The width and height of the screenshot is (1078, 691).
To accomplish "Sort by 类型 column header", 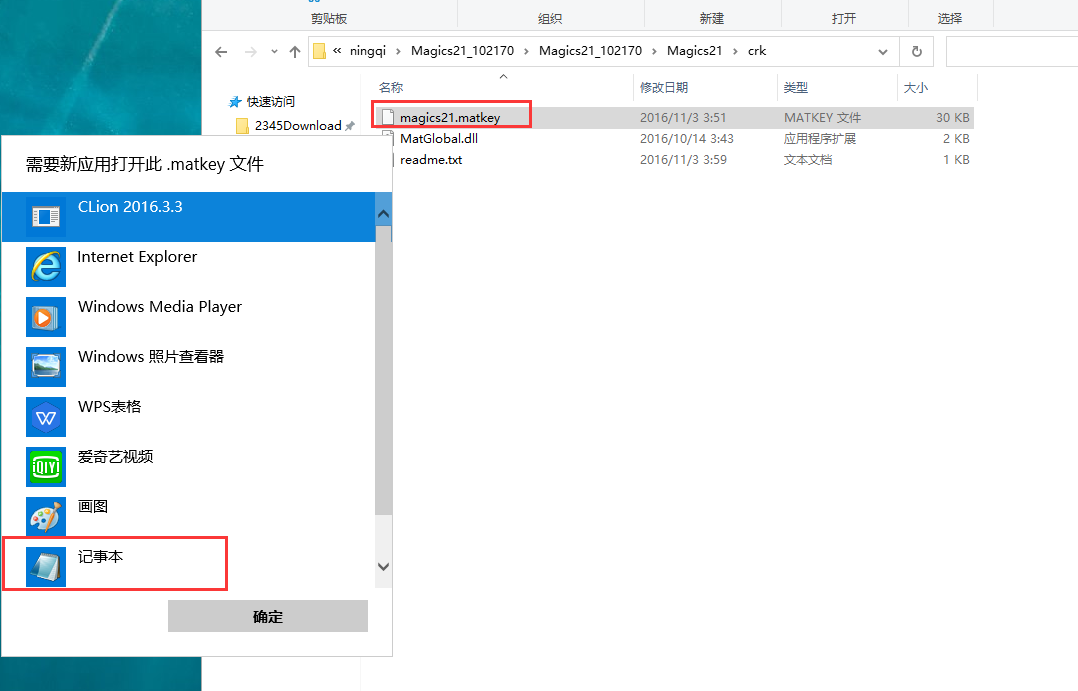I will pyautogui.click(x=795, y=87).
